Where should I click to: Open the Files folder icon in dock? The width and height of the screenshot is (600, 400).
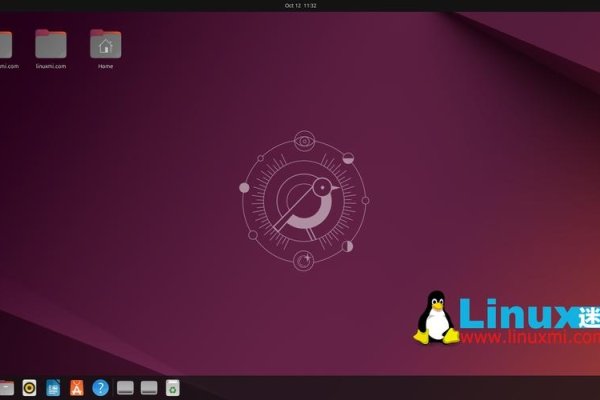click(7, 388)
